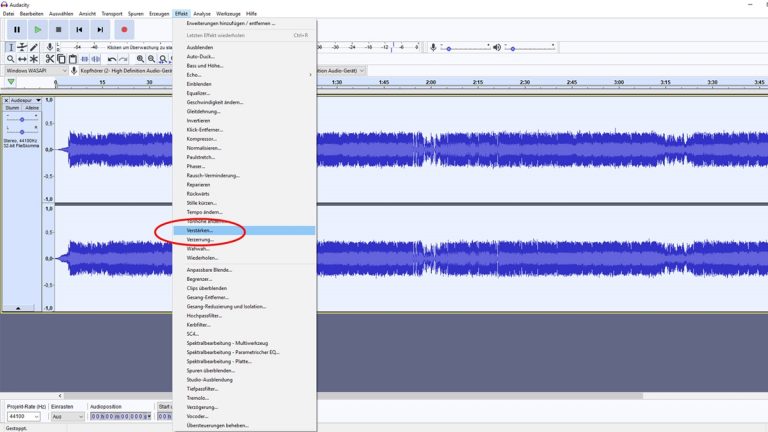Screen dimensions: 768x432
Task: Fit selection to window width
Action: tap(163, 59)
